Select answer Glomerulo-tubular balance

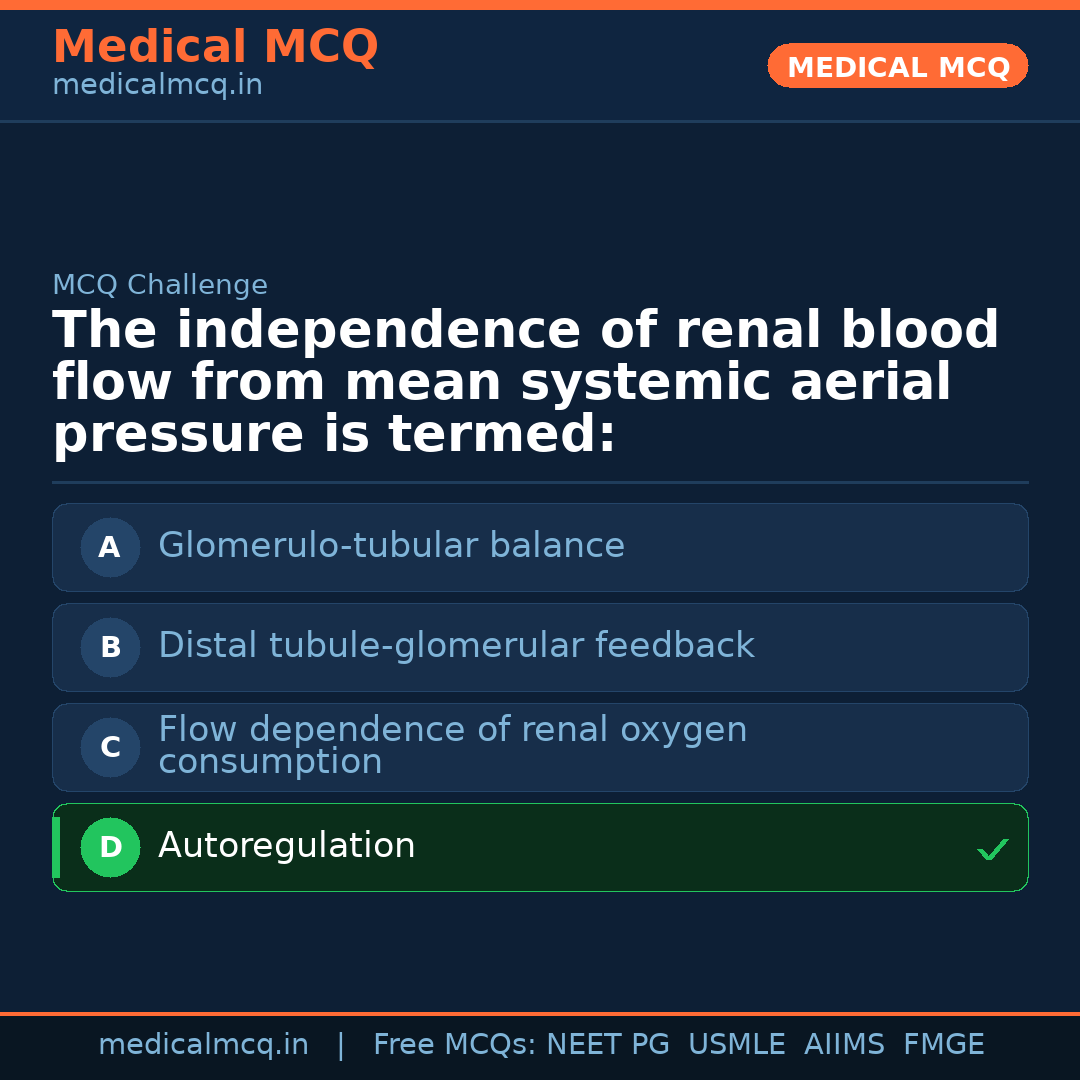tap(391, 546)
